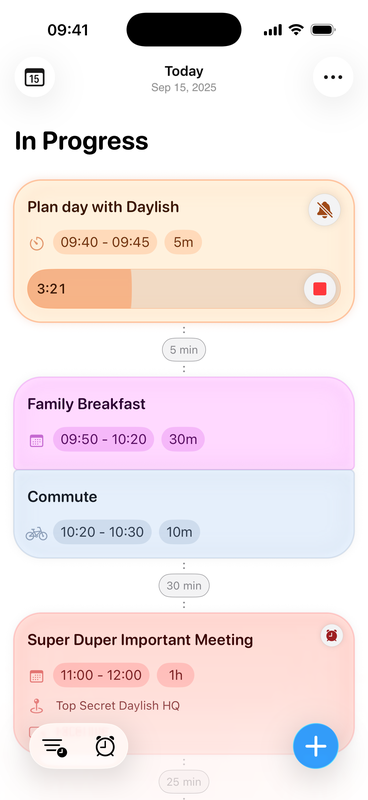The width and height of the screenshot is (368, 800).
Task: Tap the timer icon beside 09:40 - 09:45
Action: (37, 243)
